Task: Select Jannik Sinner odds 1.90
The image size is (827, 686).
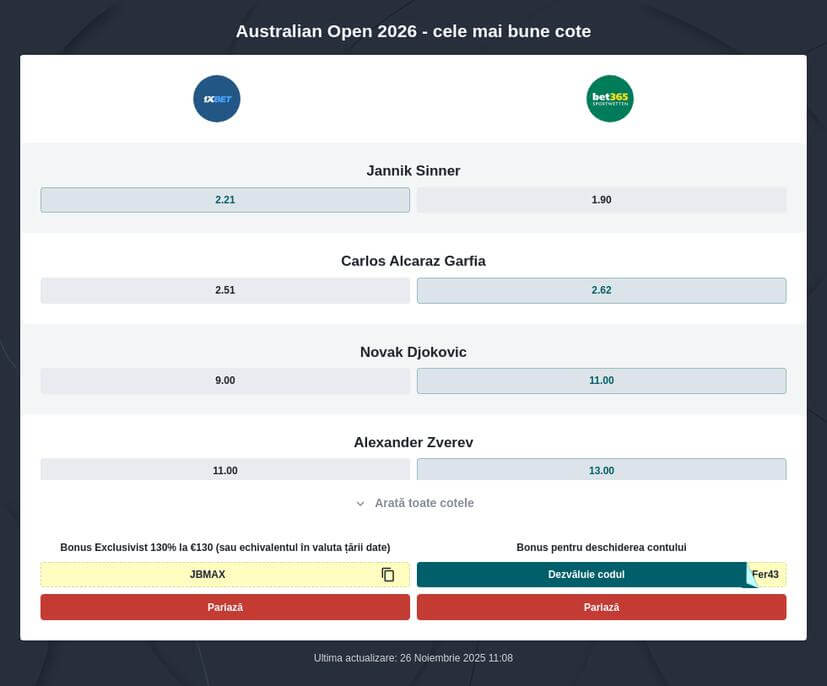Action: 601,200
